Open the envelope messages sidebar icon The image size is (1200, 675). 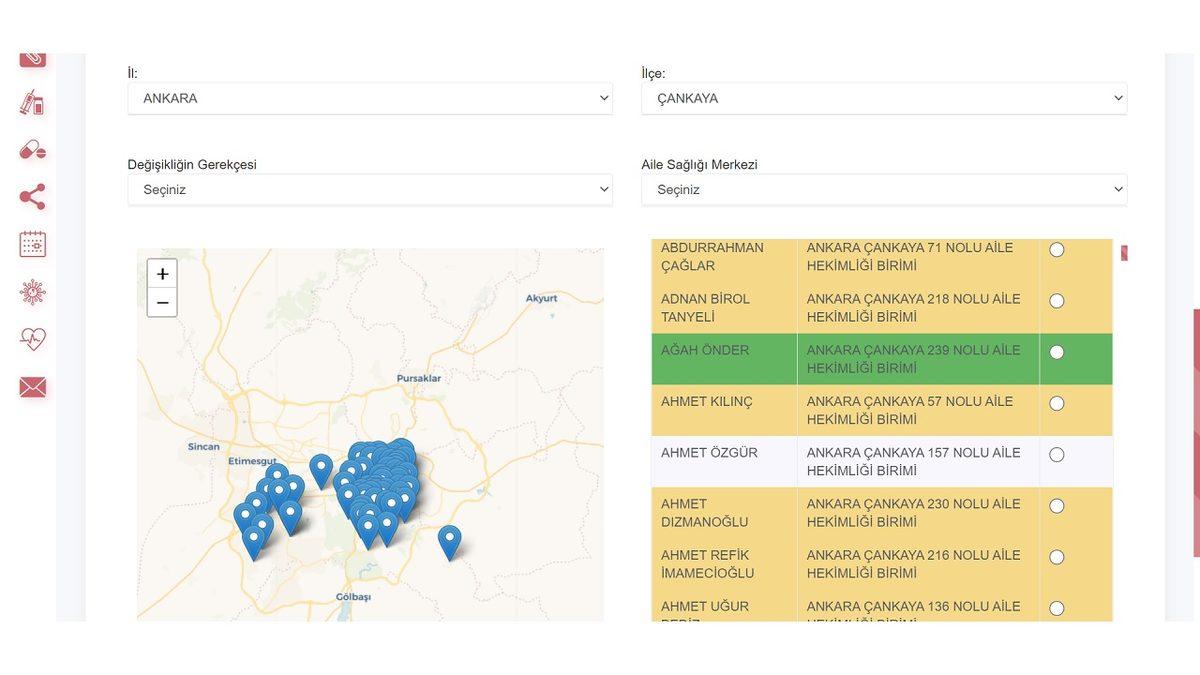click(x=32, y=387)
